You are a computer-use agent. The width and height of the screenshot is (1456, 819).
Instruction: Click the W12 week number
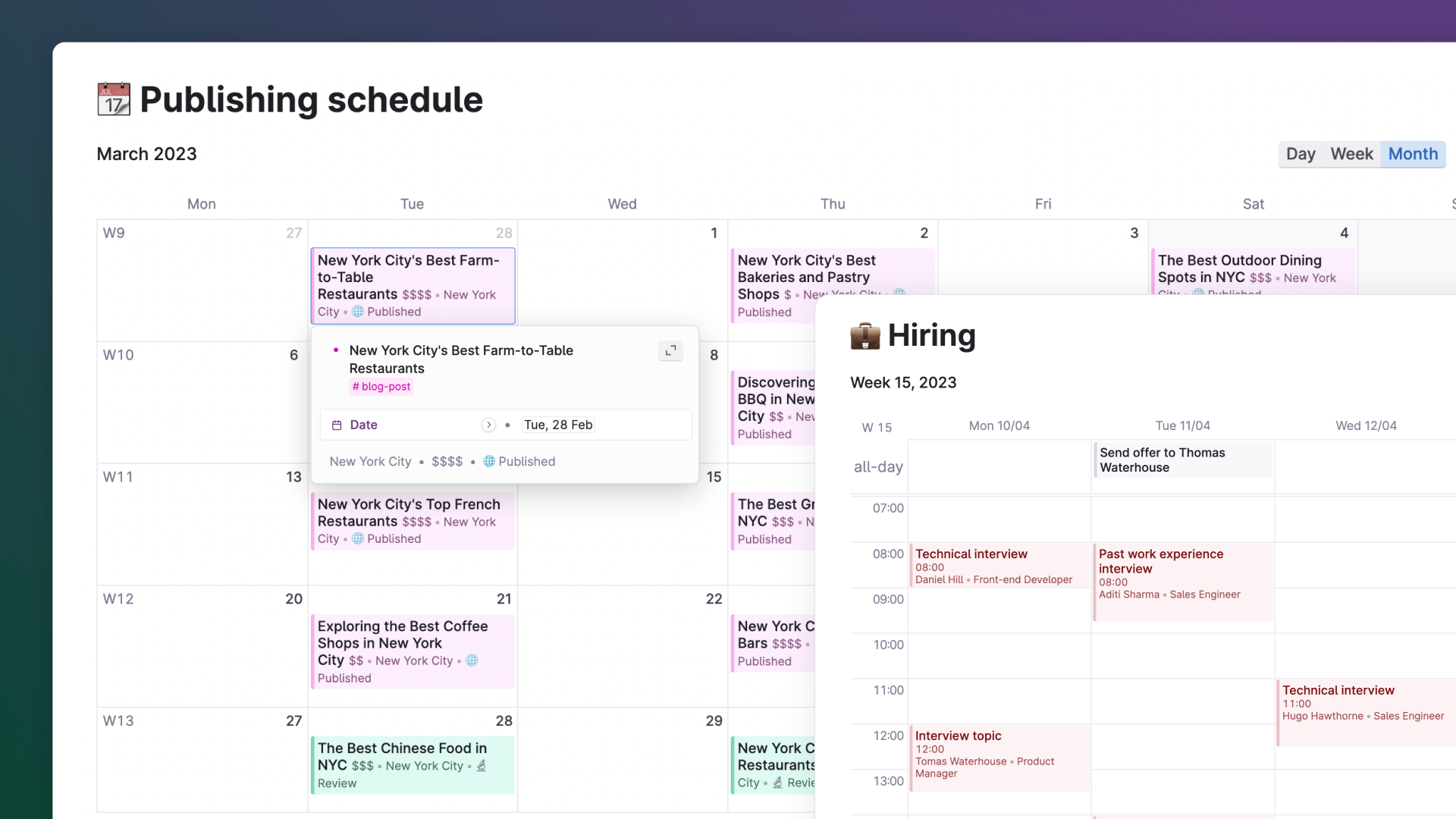point(118,599)
